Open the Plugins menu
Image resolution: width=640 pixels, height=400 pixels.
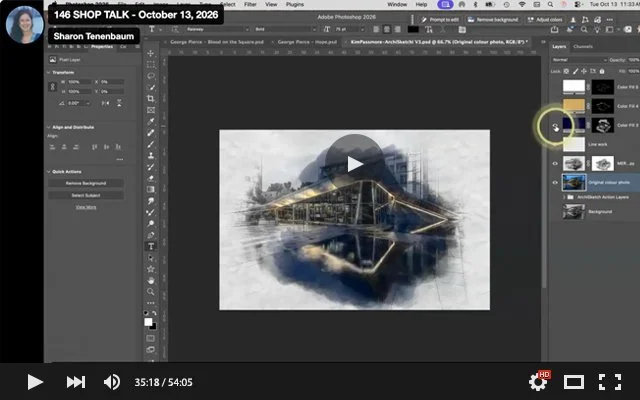(295, 4)
